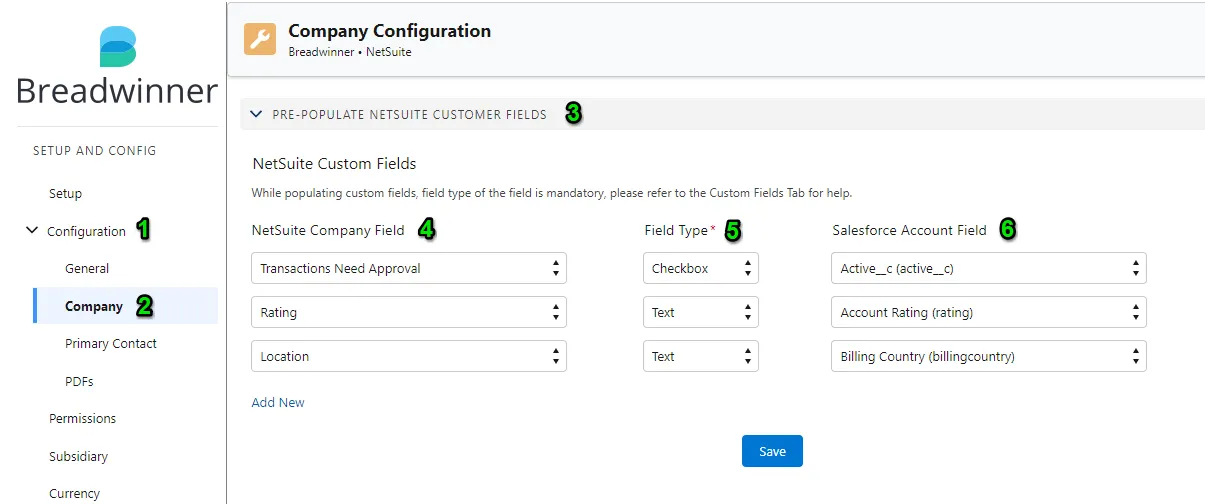
Task: Click the Salesforce Account Field column label
Action: click(x=909, y=230)
